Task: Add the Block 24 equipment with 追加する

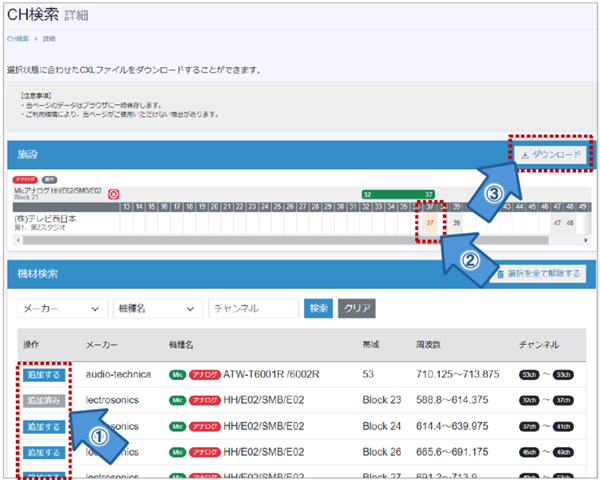Action: 44,427
